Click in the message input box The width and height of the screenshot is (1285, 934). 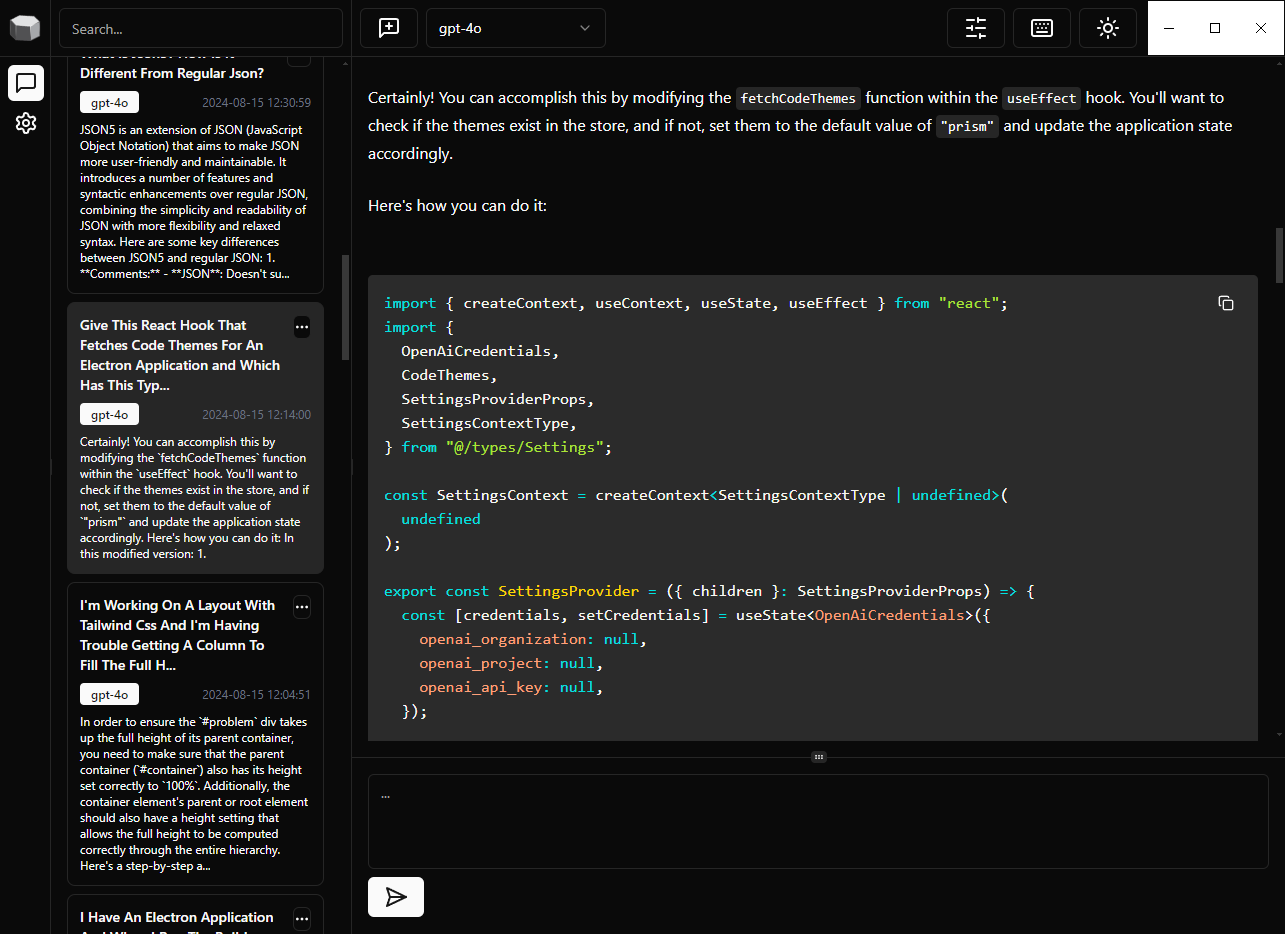(x=818, y=820)
